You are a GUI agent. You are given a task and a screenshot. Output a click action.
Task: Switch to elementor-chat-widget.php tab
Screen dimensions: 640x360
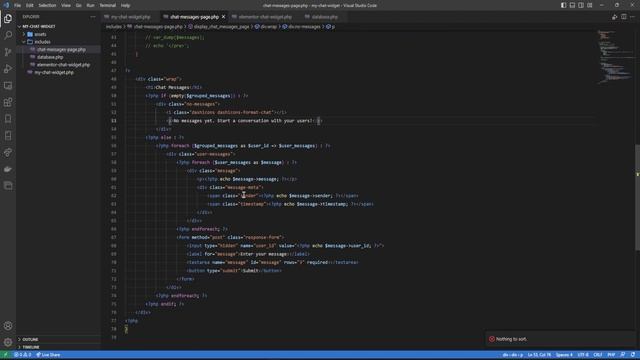265,17
